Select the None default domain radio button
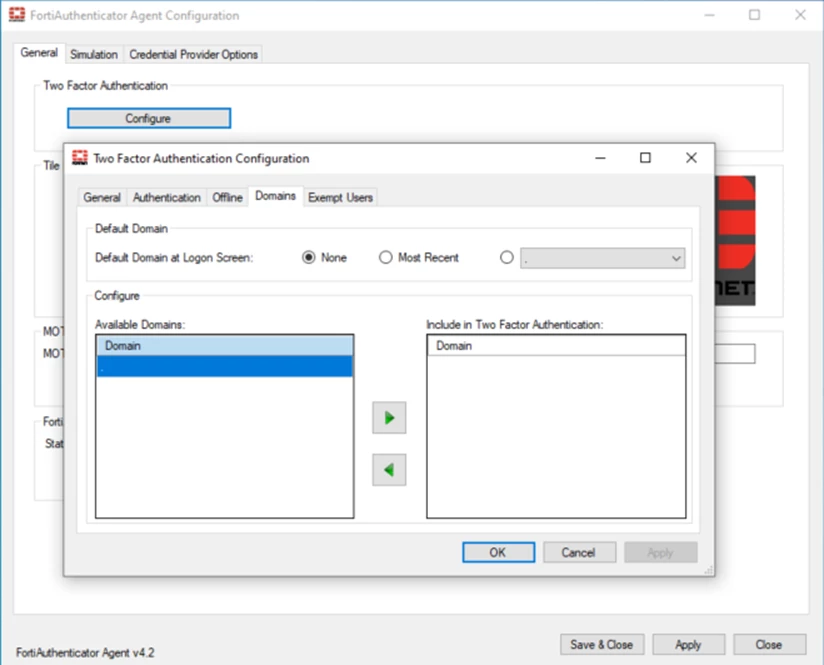 pyautogui.click(x=308, y=258)
